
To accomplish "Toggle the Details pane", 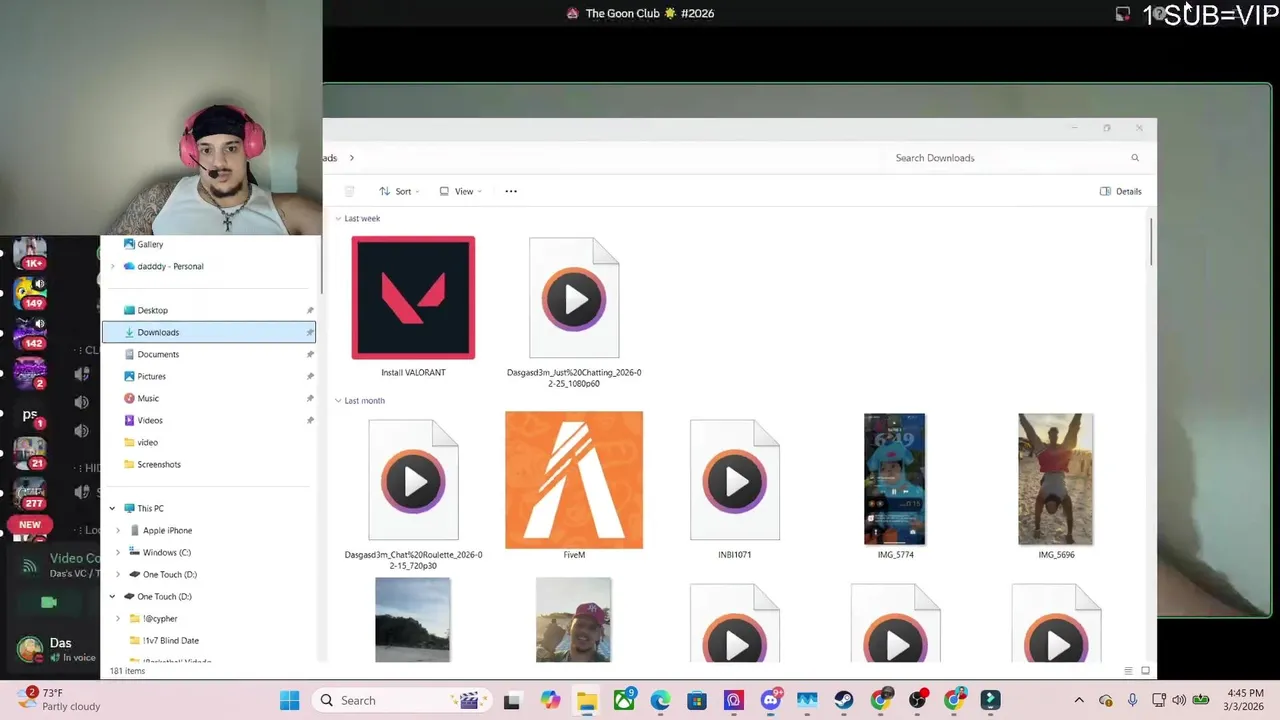I will (1121, 191).
